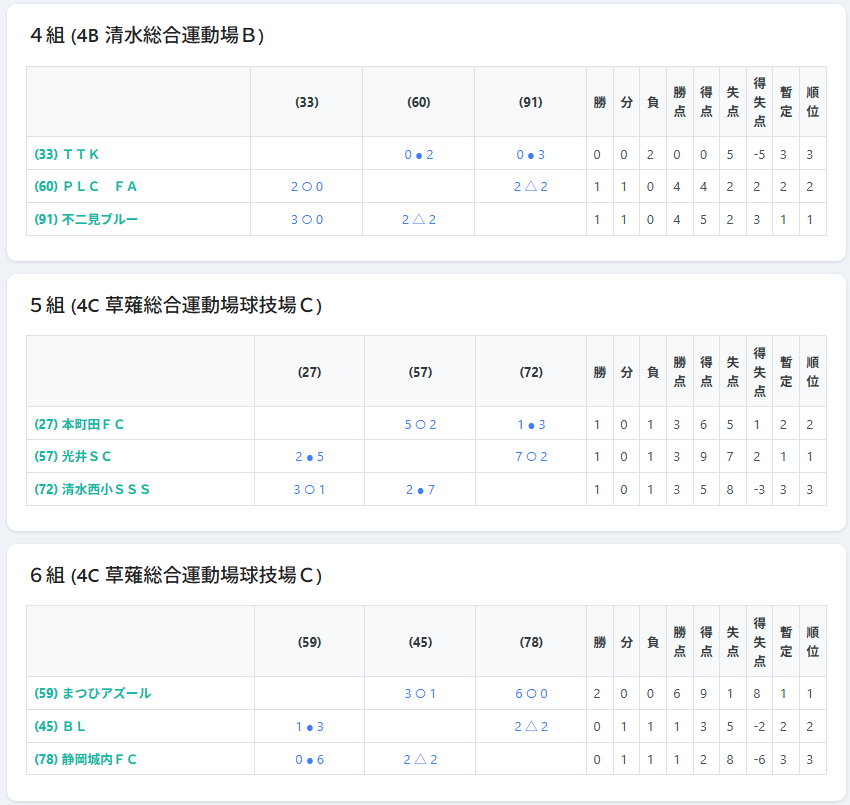Open the 静岡城内FC team link

point(86,759)
